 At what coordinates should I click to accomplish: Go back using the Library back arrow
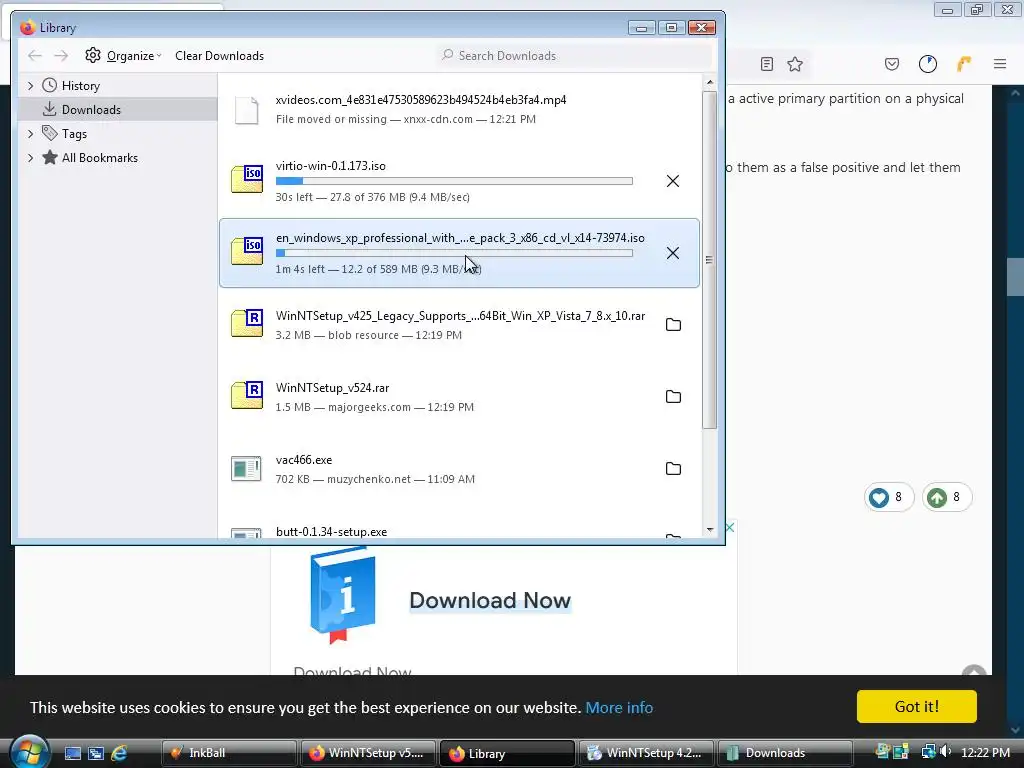click(35, 56)
